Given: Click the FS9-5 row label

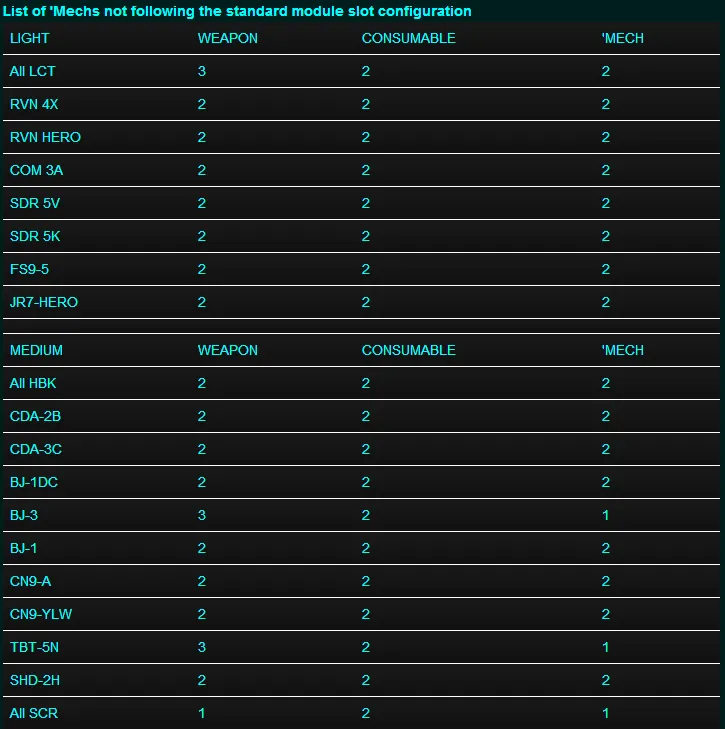Looking at the screenshot, I should point(29,269).
